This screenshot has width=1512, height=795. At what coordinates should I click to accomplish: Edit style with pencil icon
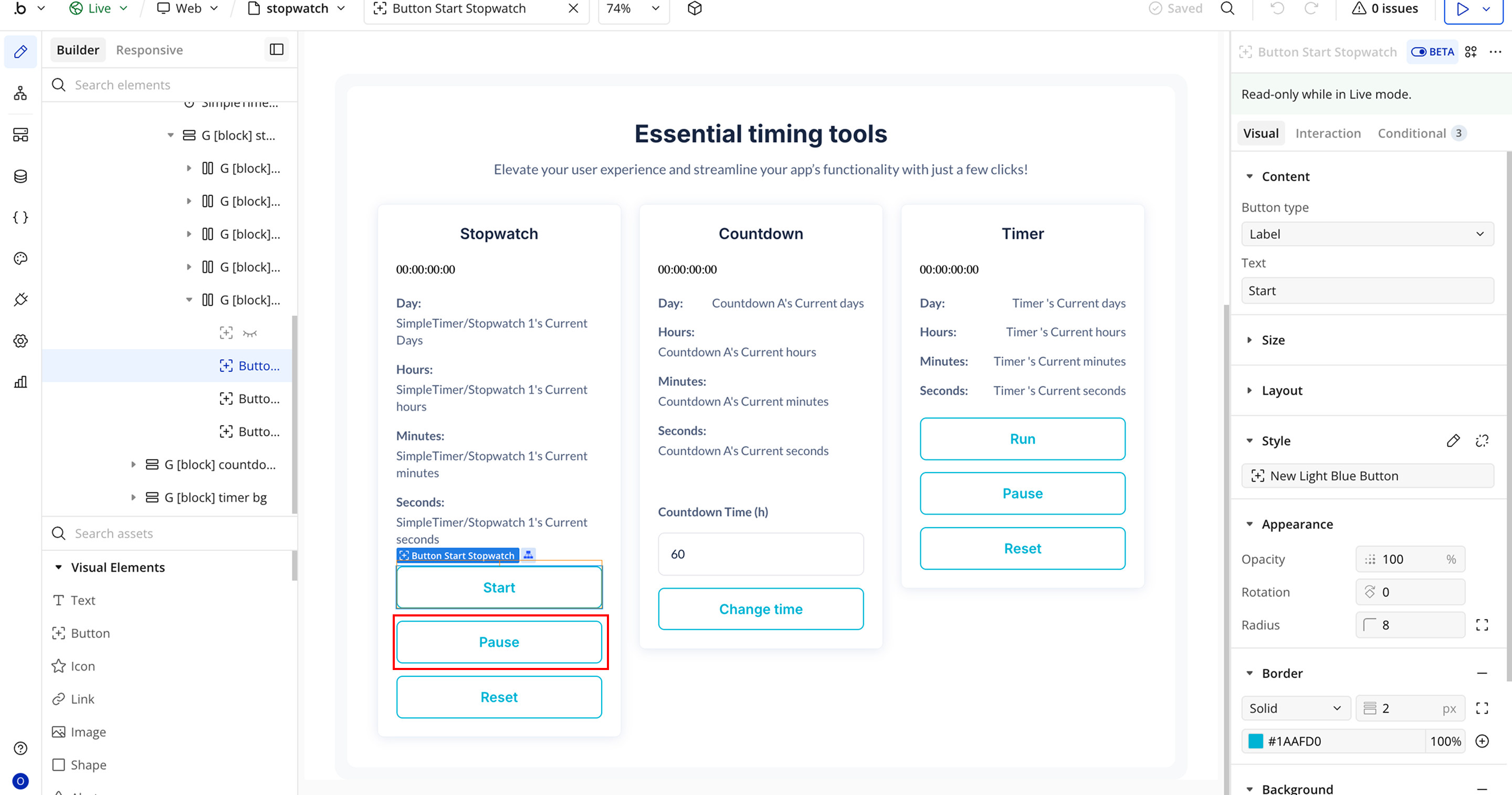click(1453, 441)
